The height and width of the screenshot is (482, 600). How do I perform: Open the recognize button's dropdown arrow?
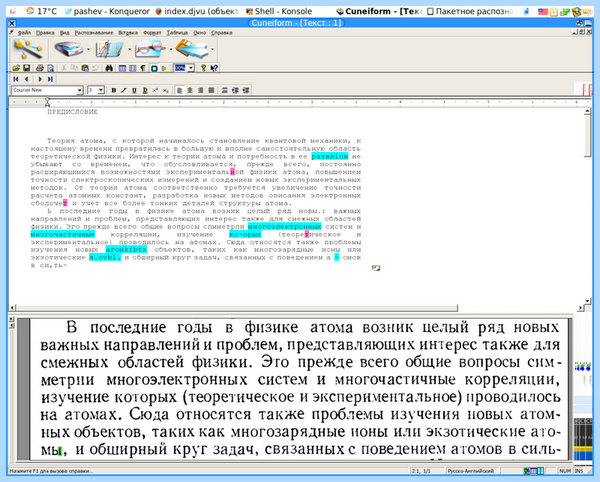[x=171, y=49]
